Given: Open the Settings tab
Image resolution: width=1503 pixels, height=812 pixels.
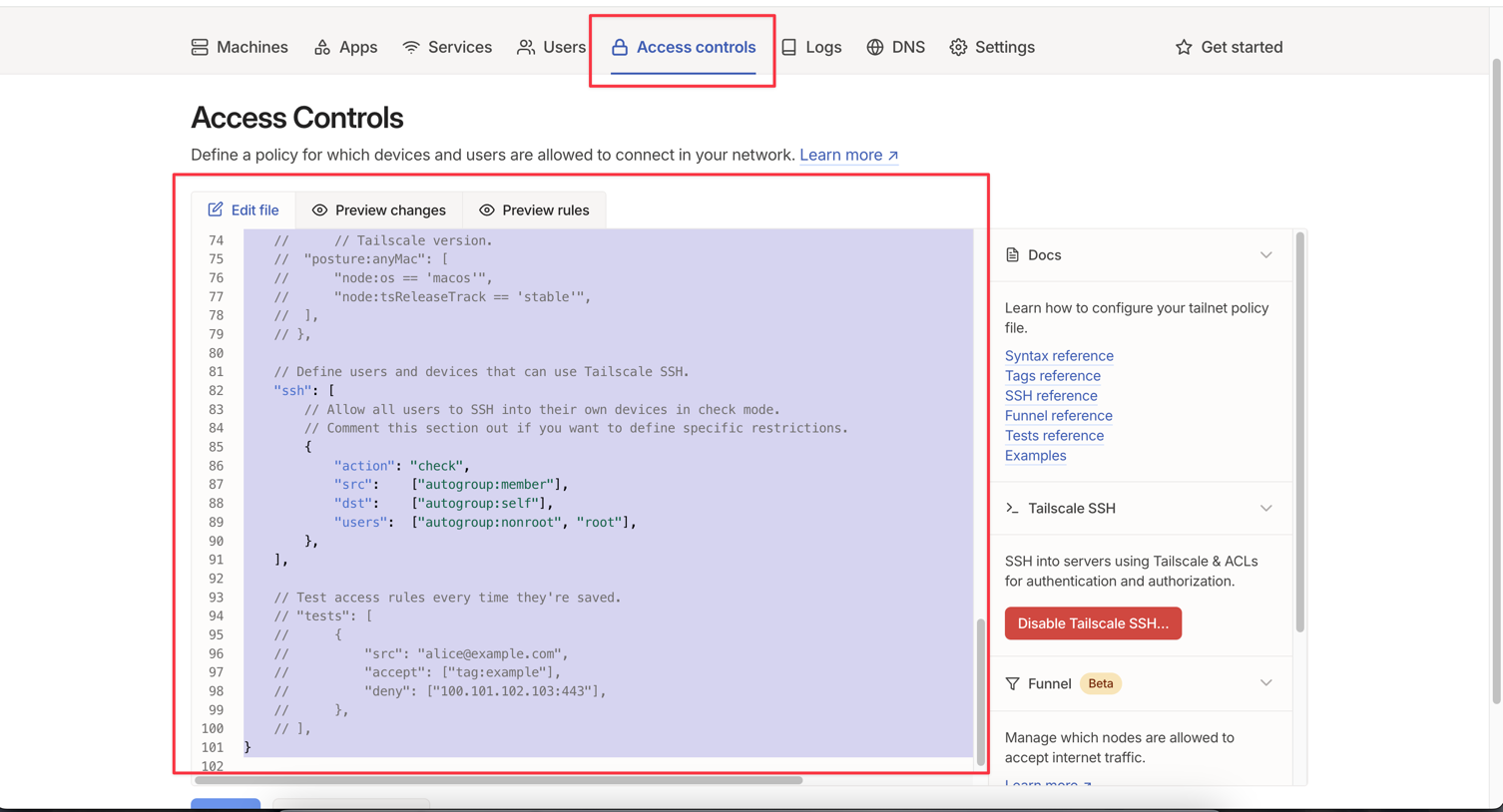Looking at the screenshot, I should 992,47.
